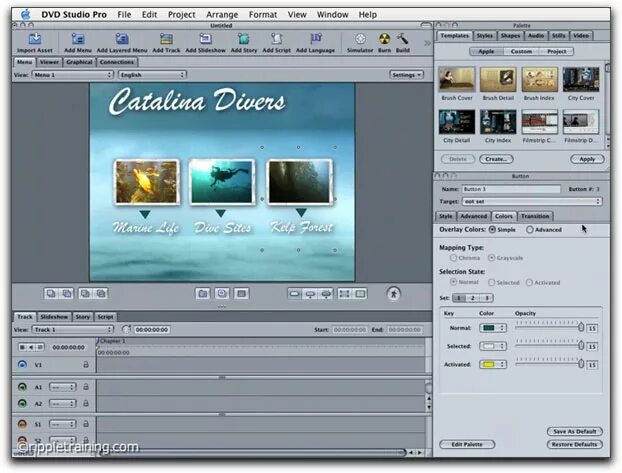Launch the Simulator from toolbar
Screen dimensions: 622x473
tap(360, 39)
